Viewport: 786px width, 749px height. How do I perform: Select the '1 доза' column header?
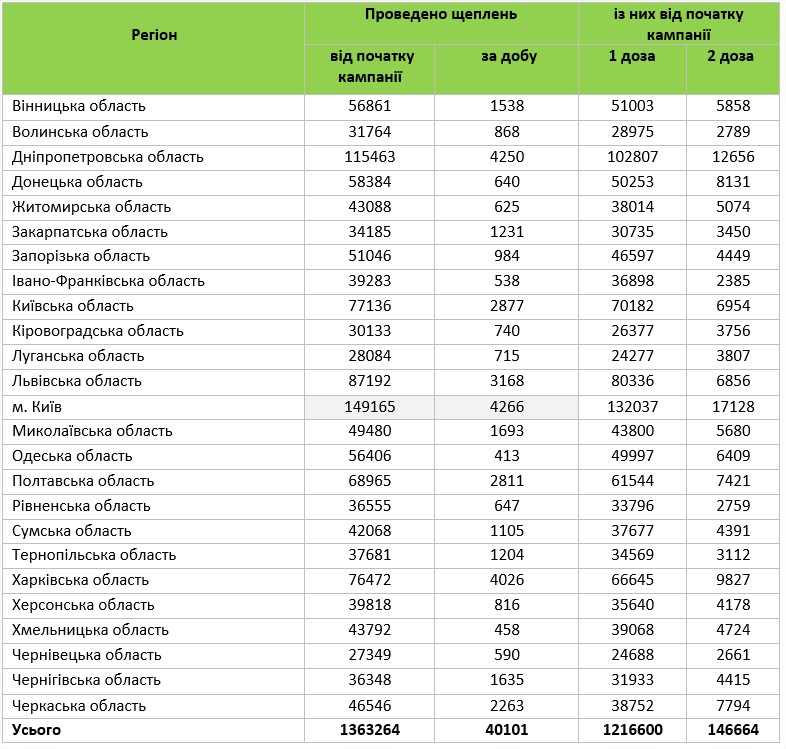632,56
